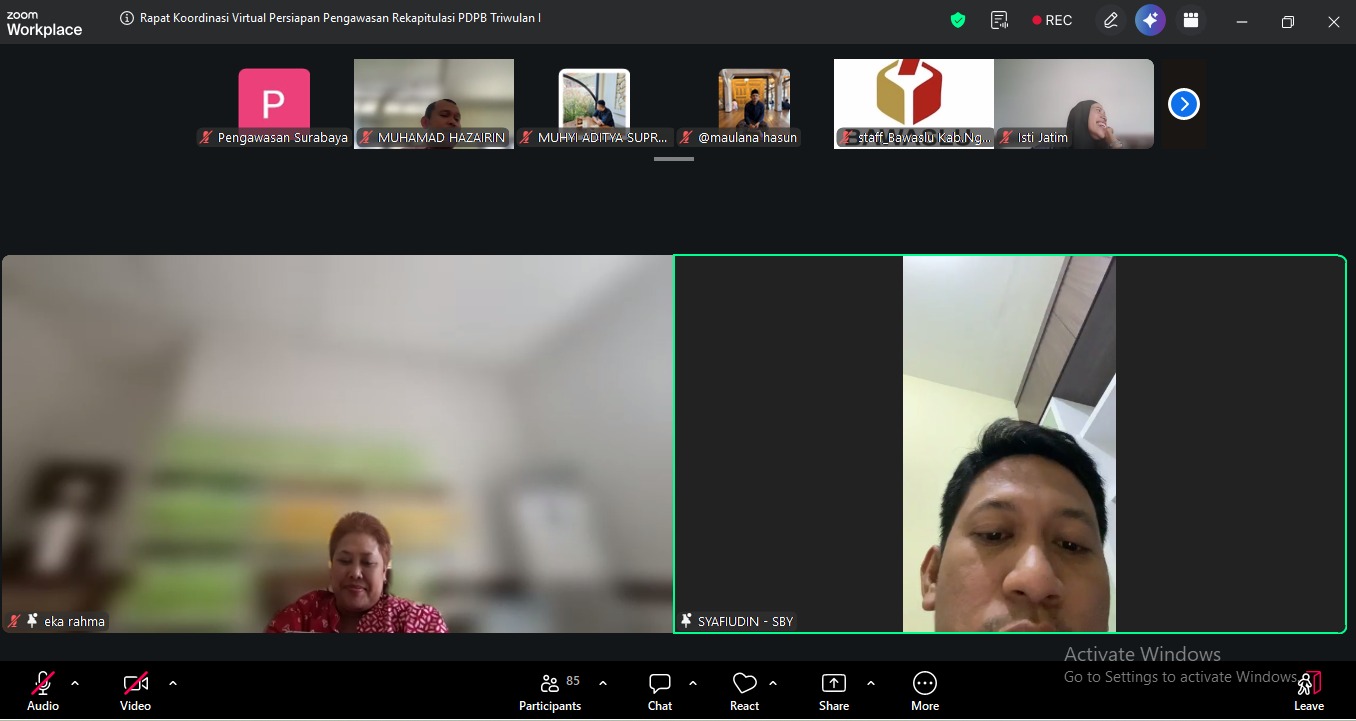1356x721 pixels.
Task: Open the React heart icon
Action: click(744, 691)
